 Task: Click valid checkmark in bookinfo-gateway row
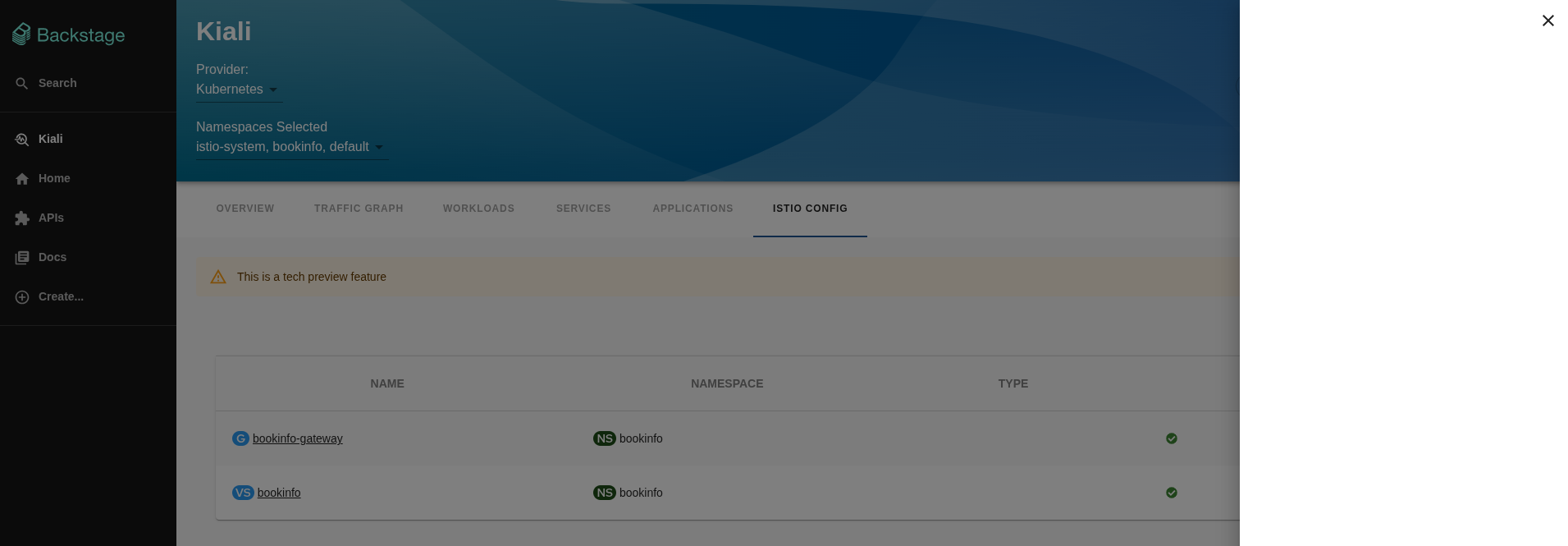pyautogui.click(x=1172, y=438)
